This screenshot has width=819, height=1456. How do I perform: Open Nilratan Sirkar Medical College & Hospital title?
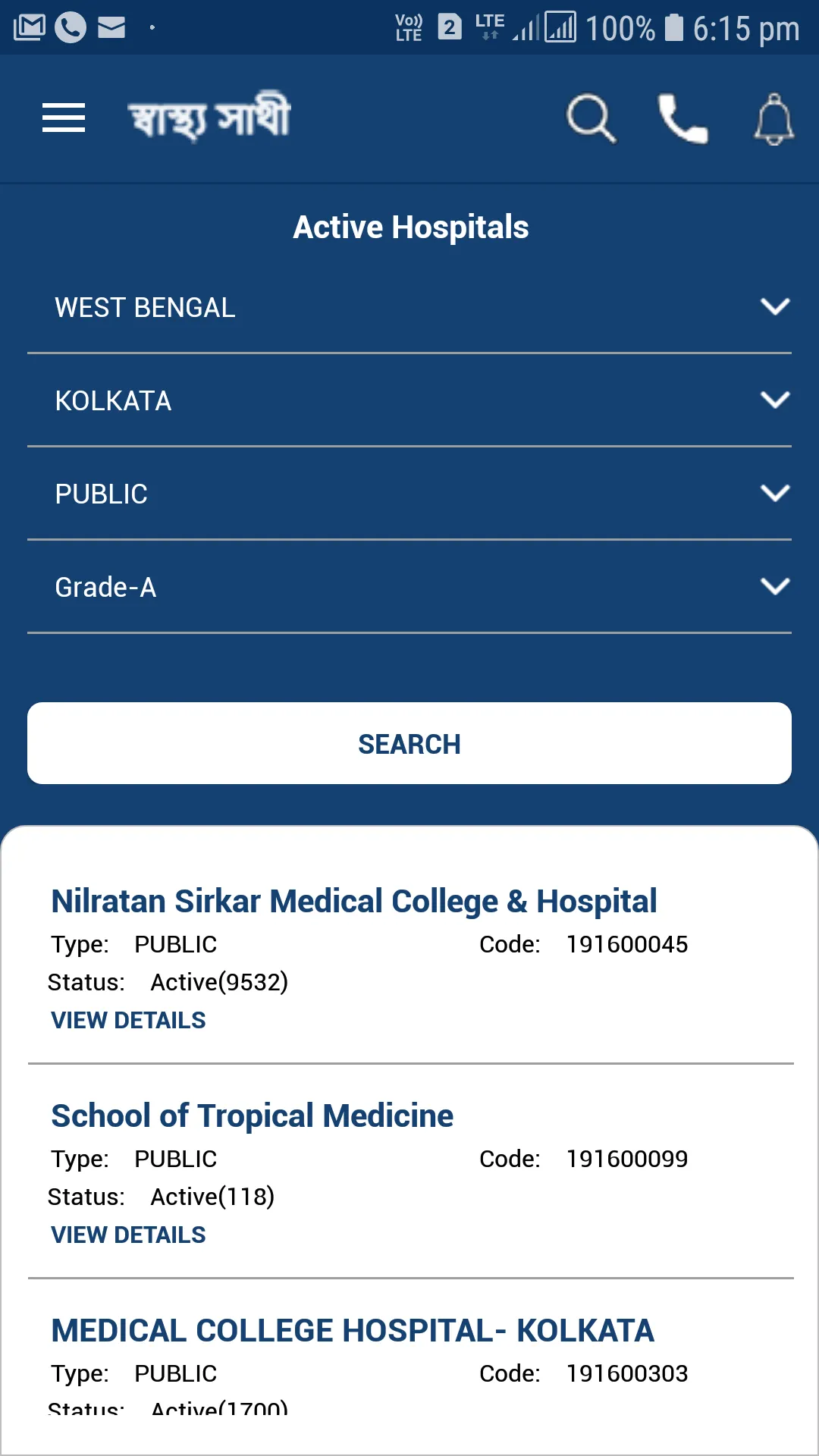[x=353, y=901]
